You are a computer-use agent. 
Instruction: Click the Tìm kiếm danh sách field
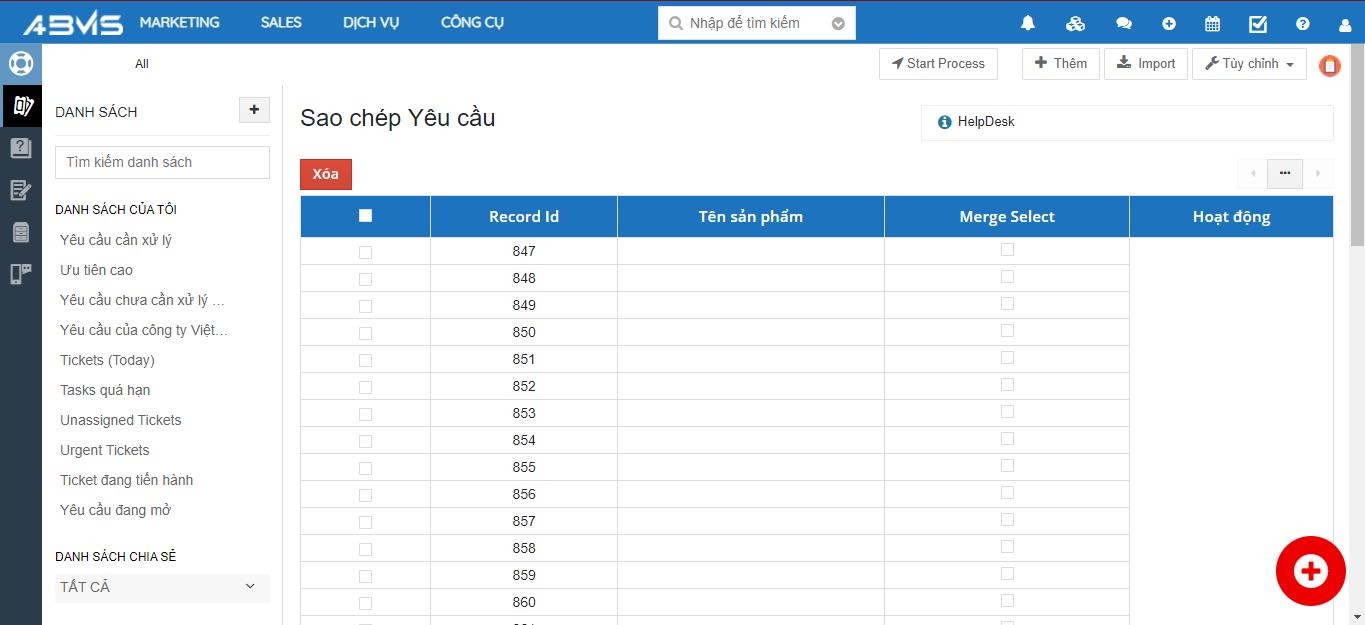[162, 162]
